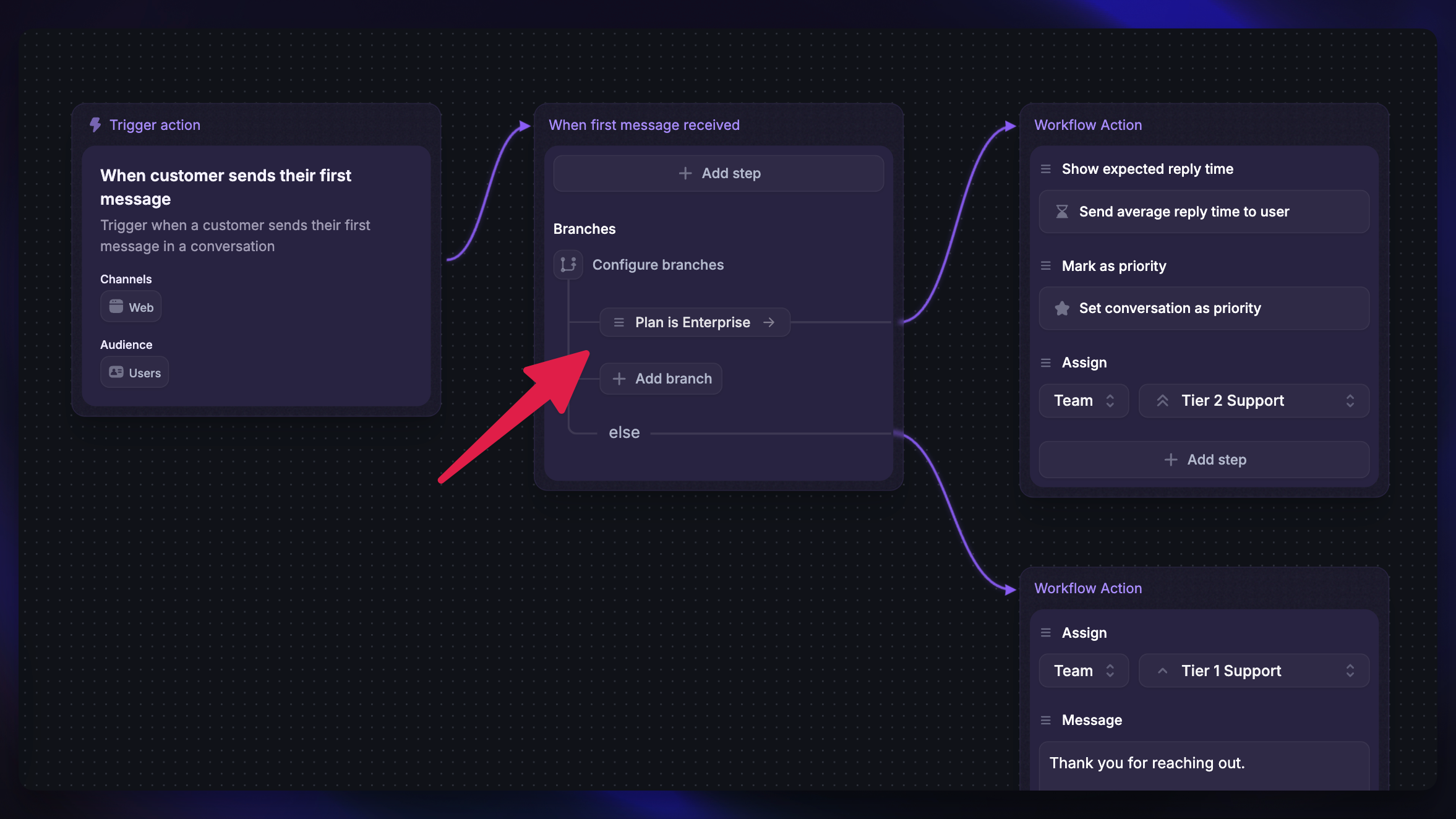The height and width of the screenshot is (819, 1456).
Task: Click the When customer sends their first message title
Action: 226,187
